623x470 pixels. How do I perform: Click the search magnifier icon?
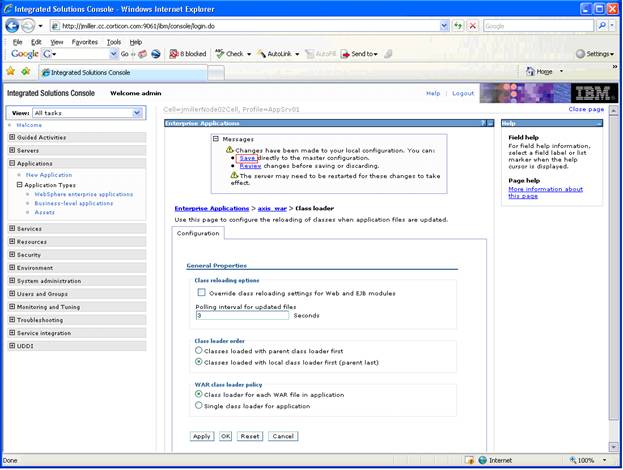point(602,26)
